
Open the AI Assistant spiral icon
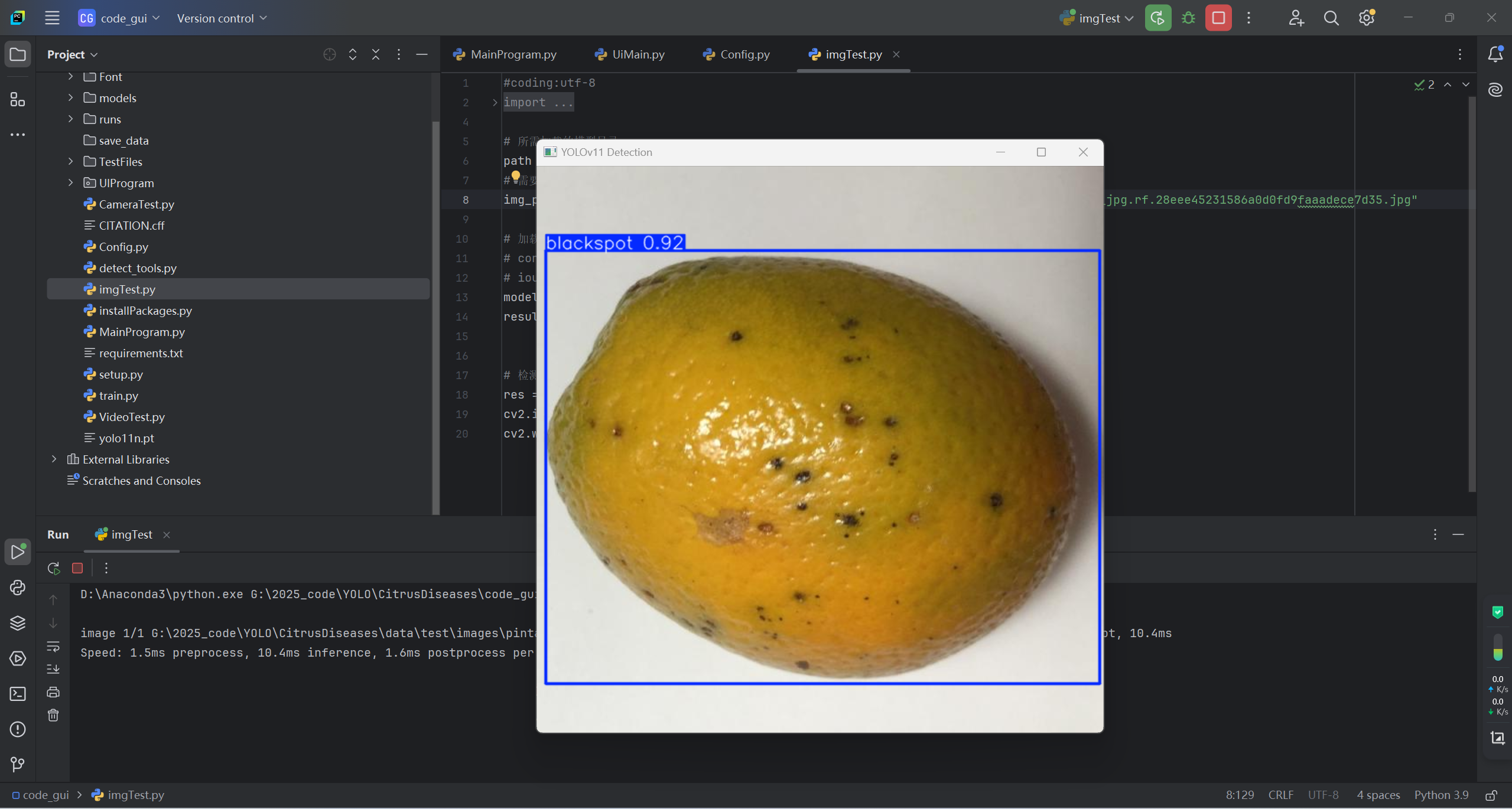click(x=1495, y=89)
